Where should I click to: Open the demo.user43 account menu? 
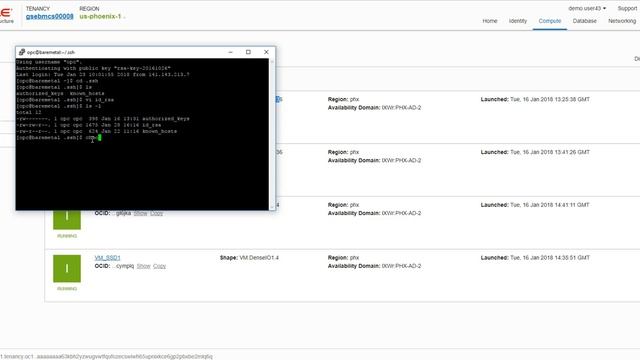pyautogui.click(x=587, y=8)
